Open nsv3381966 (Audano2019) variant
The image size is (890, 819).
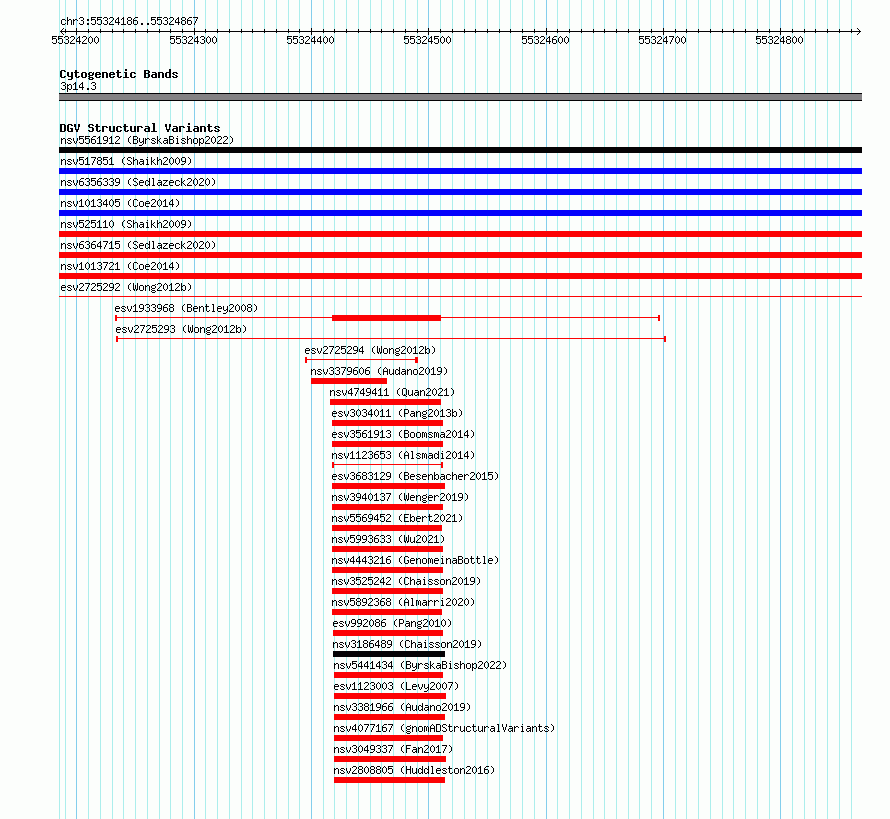[402, 707]
